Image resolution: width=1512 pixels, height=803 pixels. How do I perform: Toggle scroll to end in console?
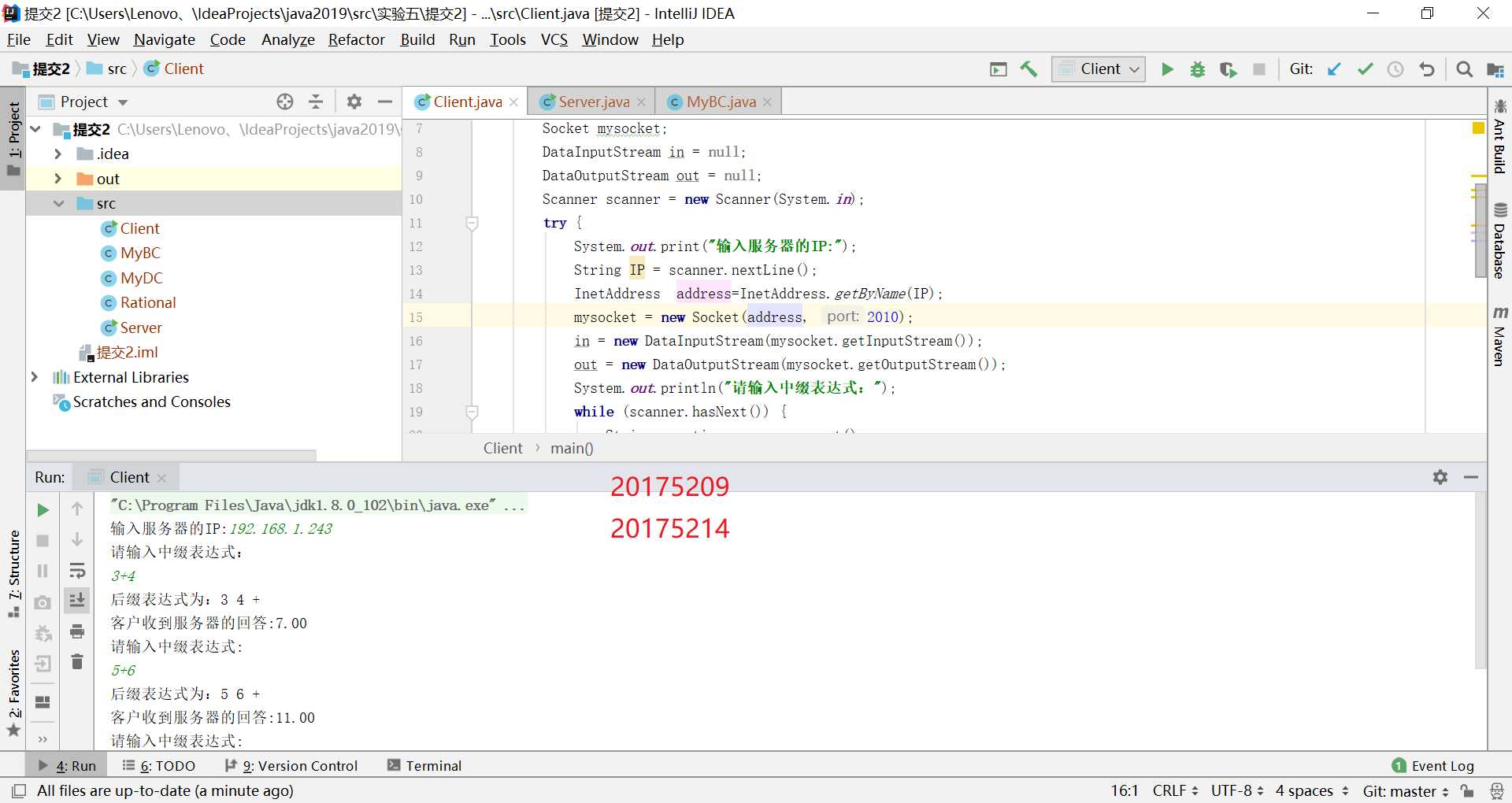click(x=77, y=601)
